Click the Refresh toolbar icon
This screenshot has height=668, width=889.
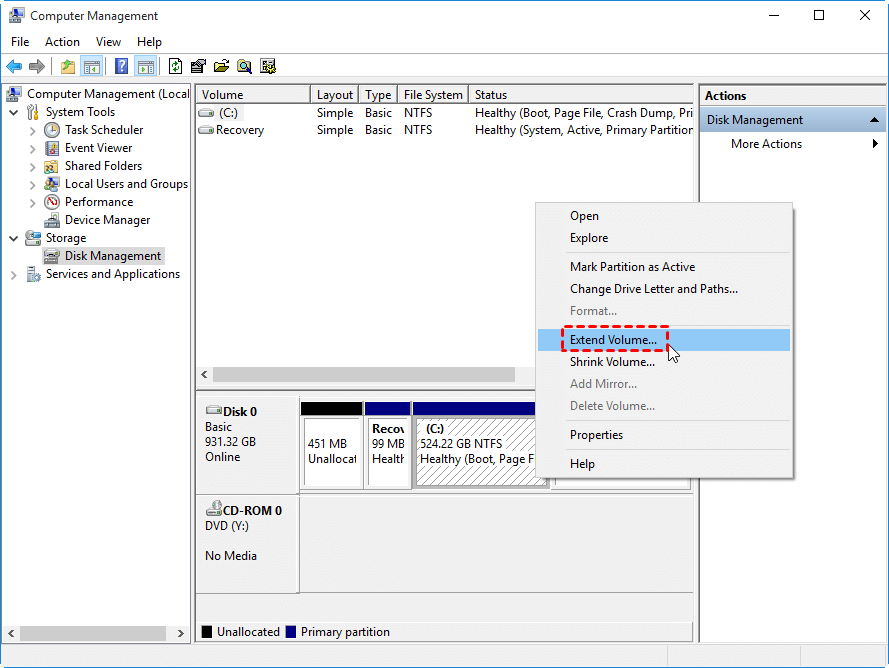pos(176,67)
